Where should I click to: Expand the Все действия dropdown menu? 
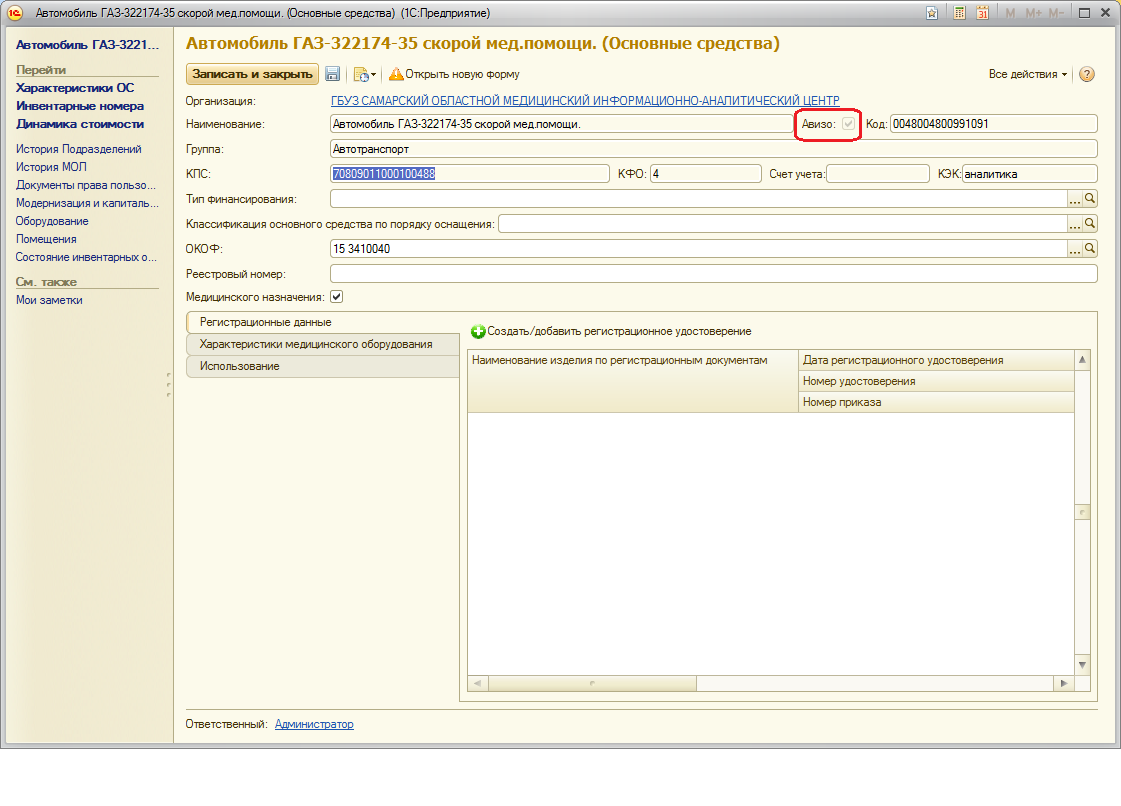1028,74
